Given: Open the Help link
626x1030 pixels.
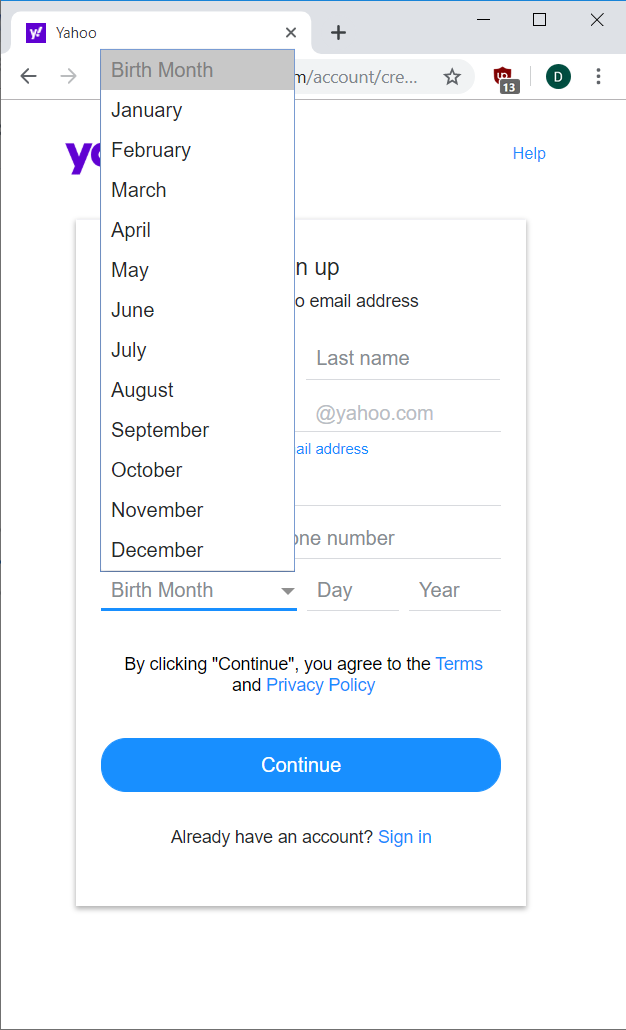Looking at the screenshot, I should pos(529,153).
